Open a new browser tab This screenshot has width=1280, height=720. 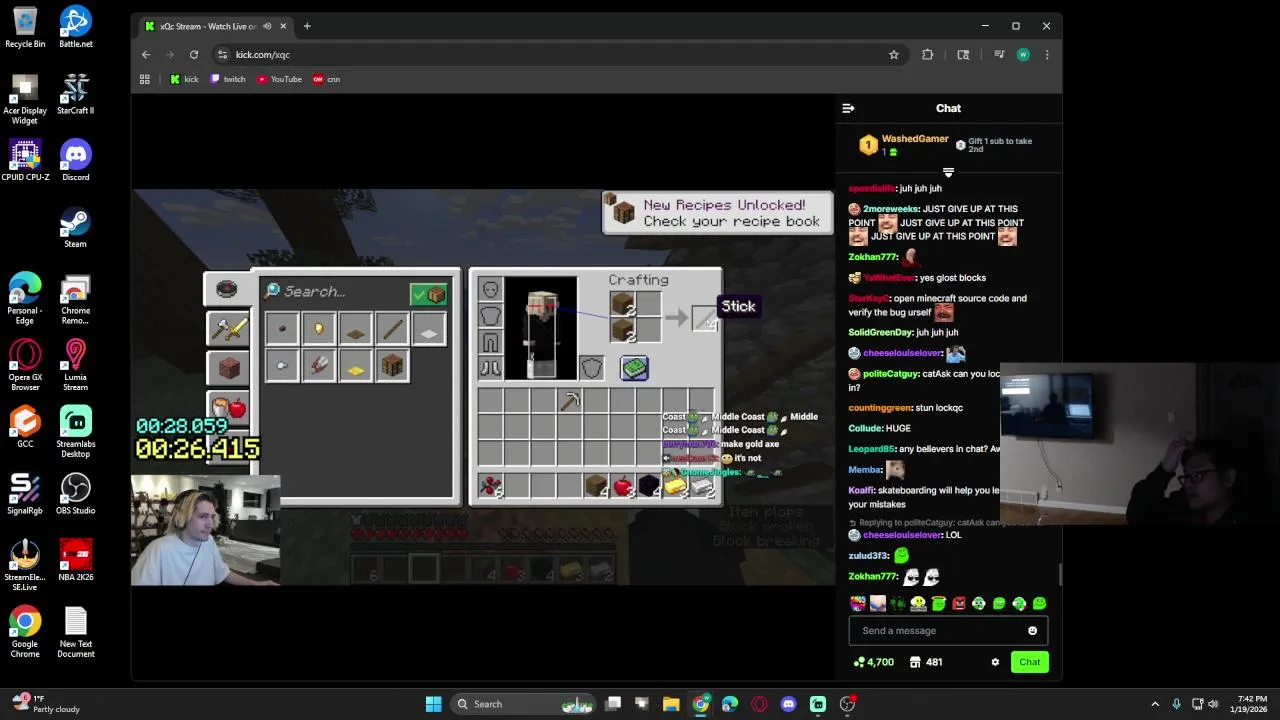(x=307, y=26)
